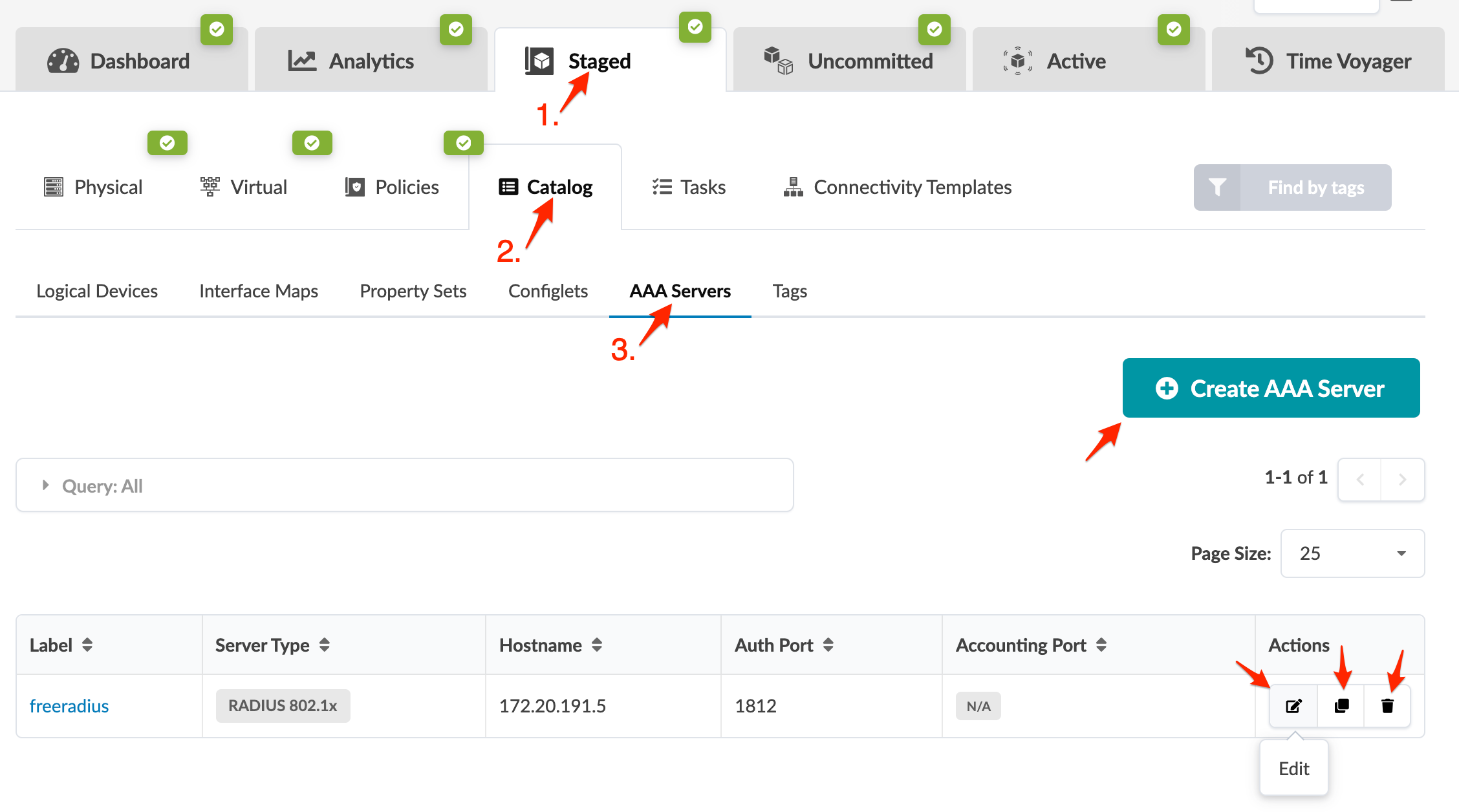Click the clone icon for freeradius

coord(1341,706)
